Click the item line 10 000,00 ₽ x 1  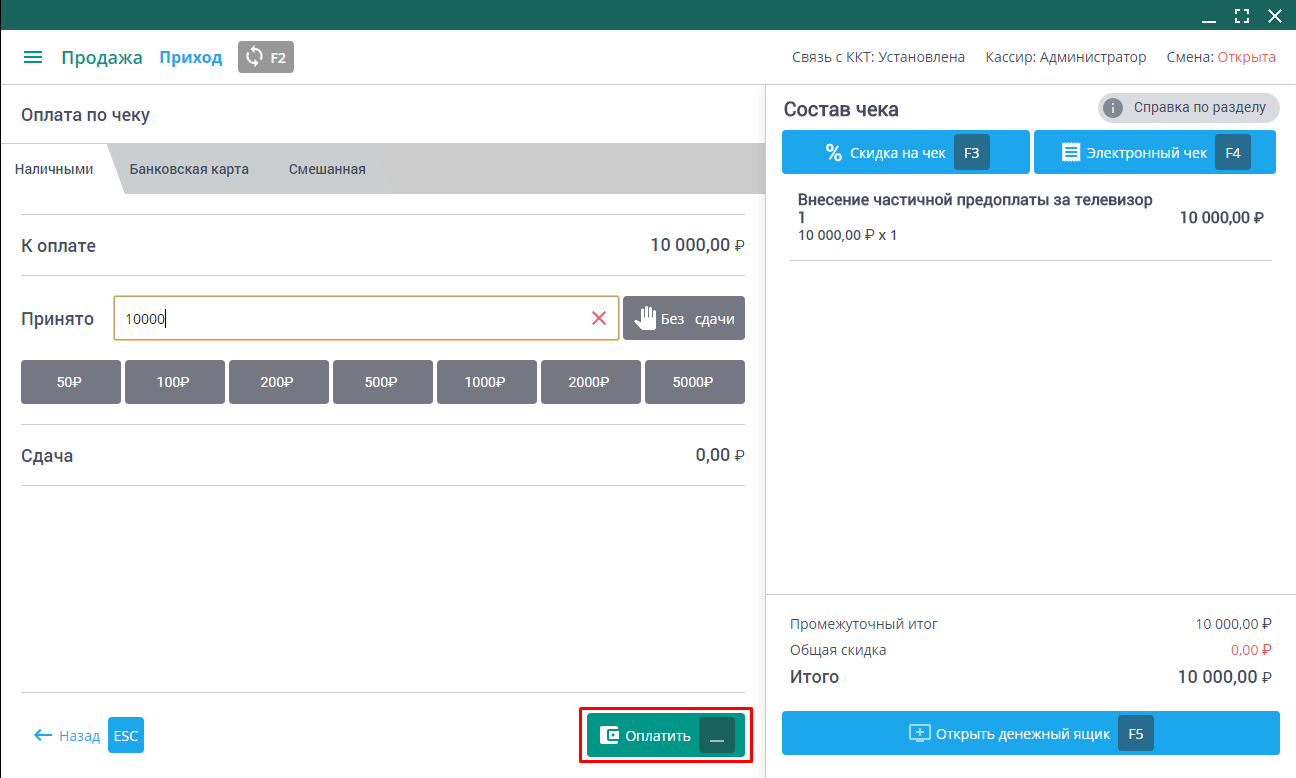pos(848,236)
